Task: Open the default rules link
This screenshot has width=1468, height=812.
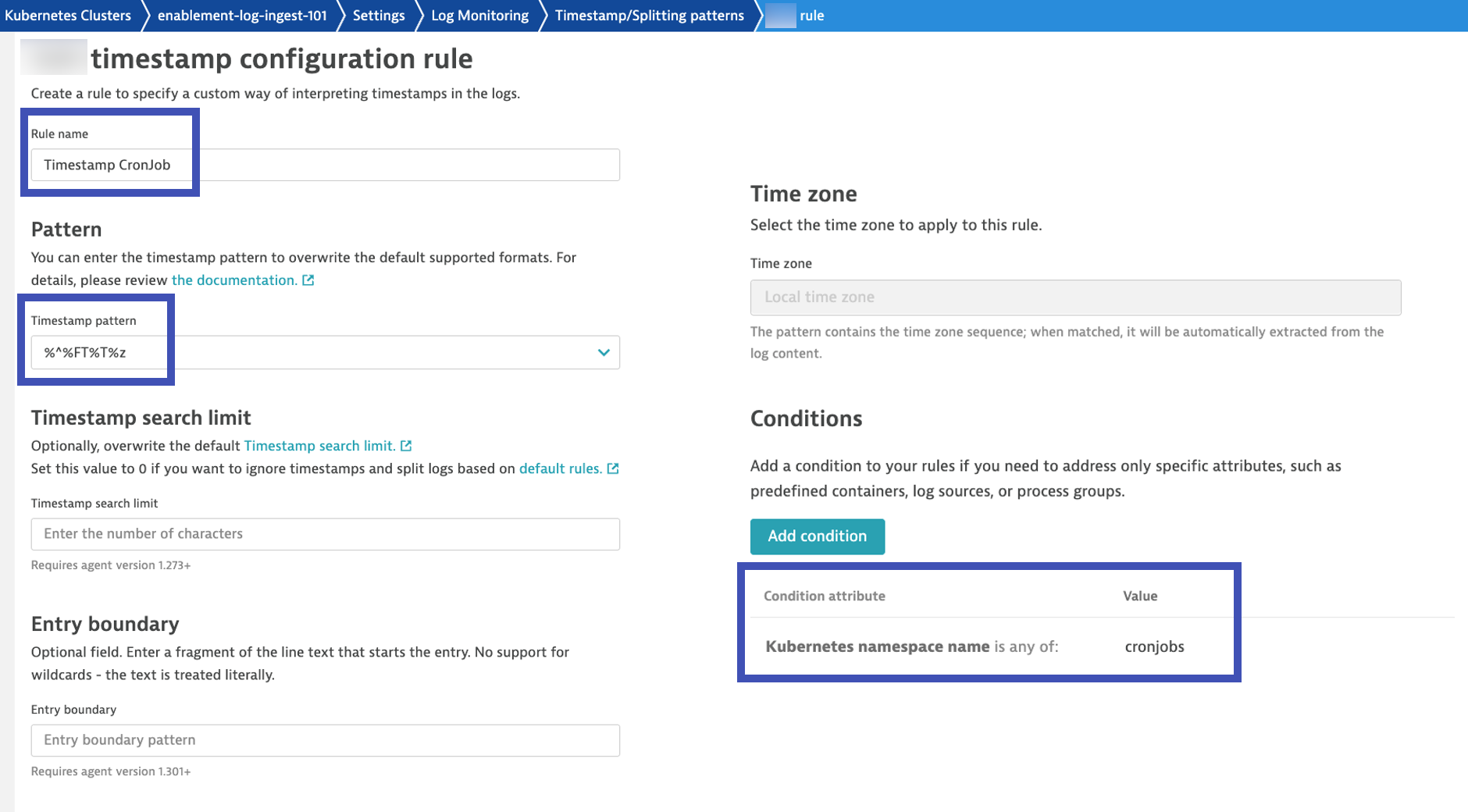Action: point(561,468)
